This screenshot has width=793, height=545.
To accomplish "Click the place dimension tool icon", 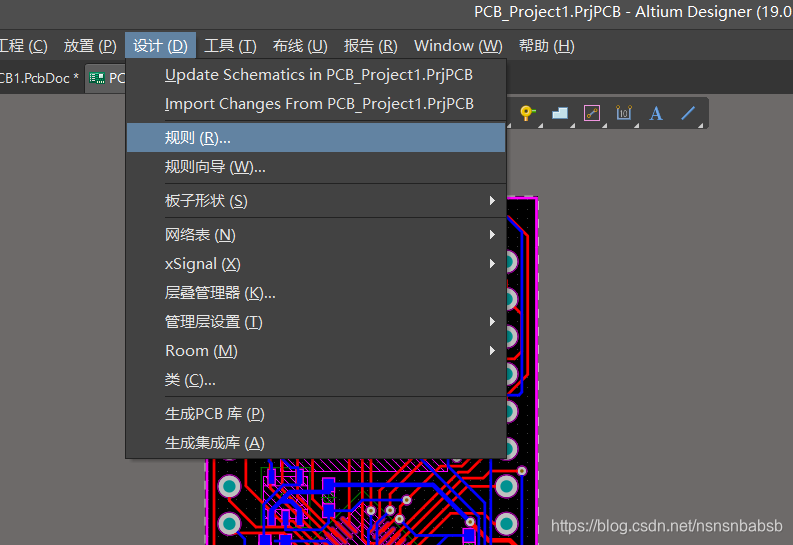I will (624, 113).
